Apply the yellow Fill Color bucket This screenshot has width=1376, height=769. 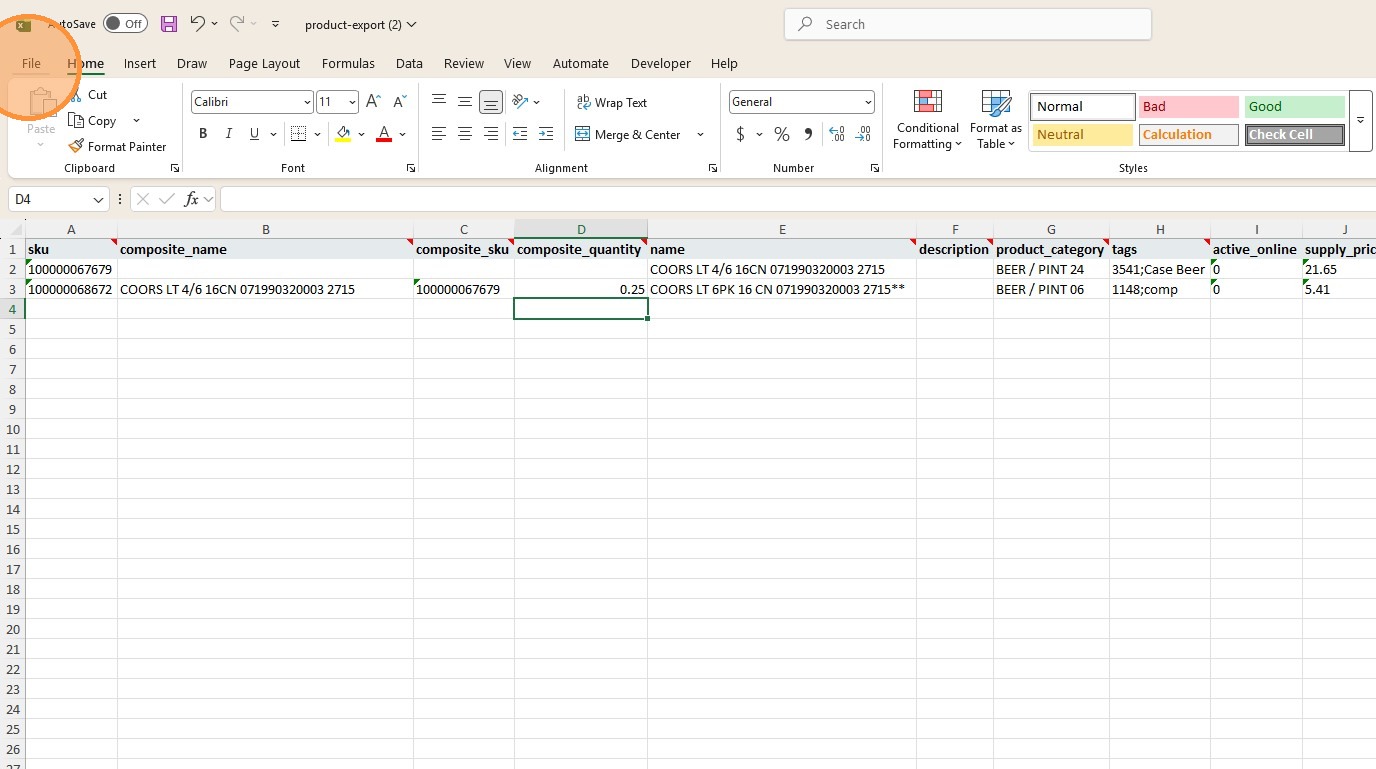point(344,134)
